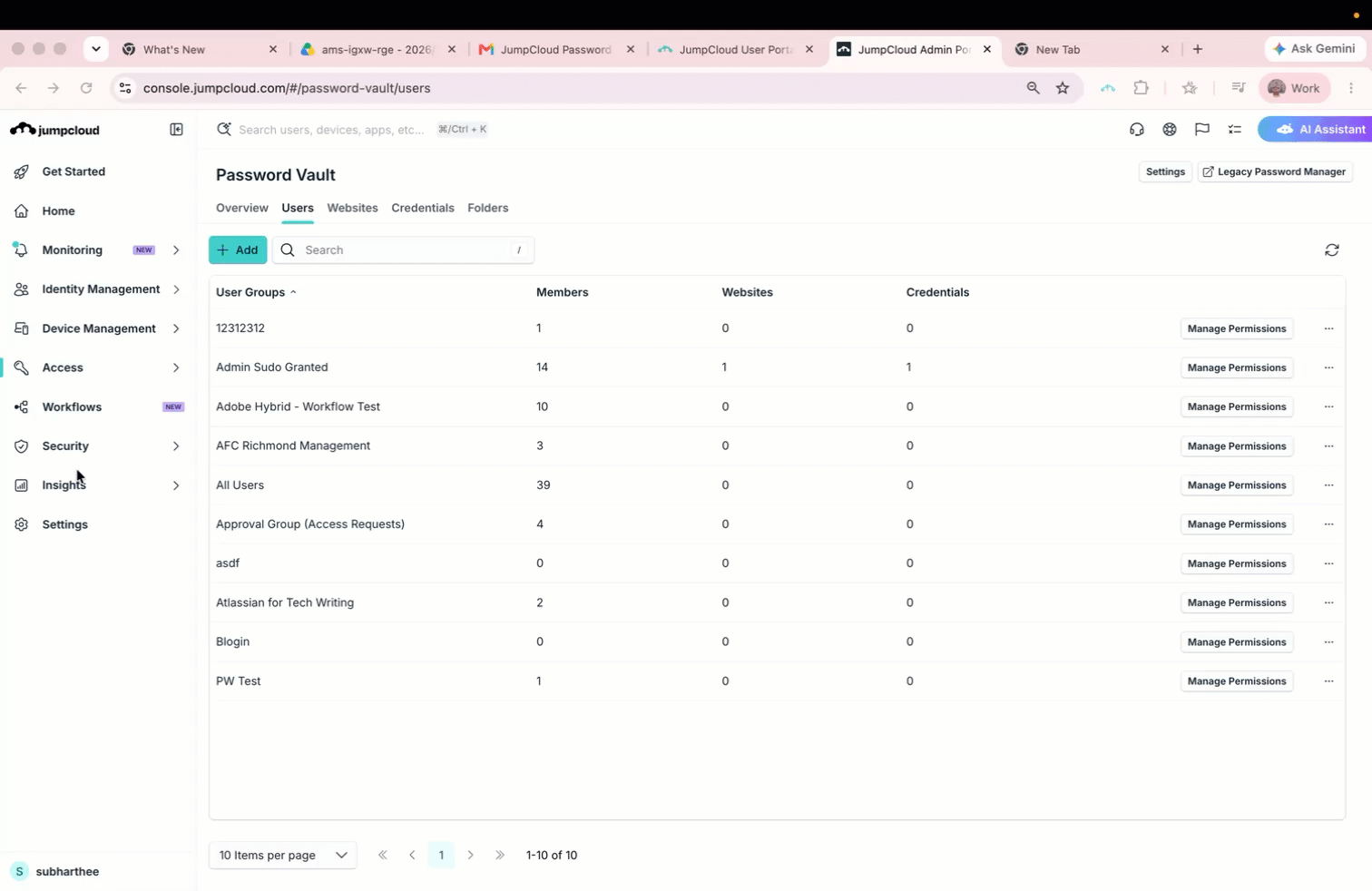Open the AI Assistant
This screenshot has height=891, width=1372.
(x=1318, y=130)
